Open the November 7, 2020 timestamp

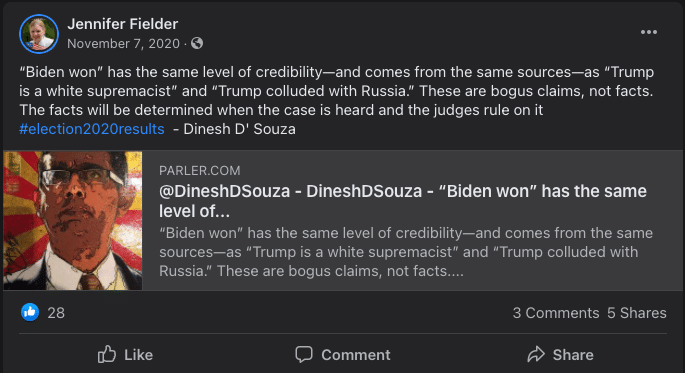click(124, 44)
